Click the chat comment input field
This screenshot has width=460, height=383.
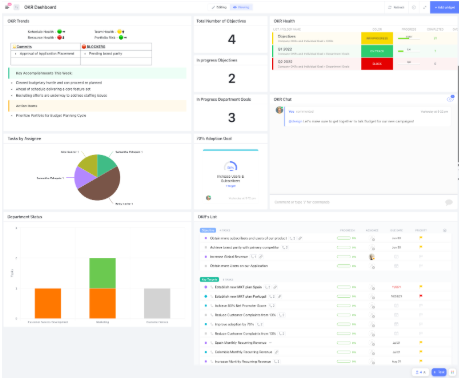[x=357, y=202]
